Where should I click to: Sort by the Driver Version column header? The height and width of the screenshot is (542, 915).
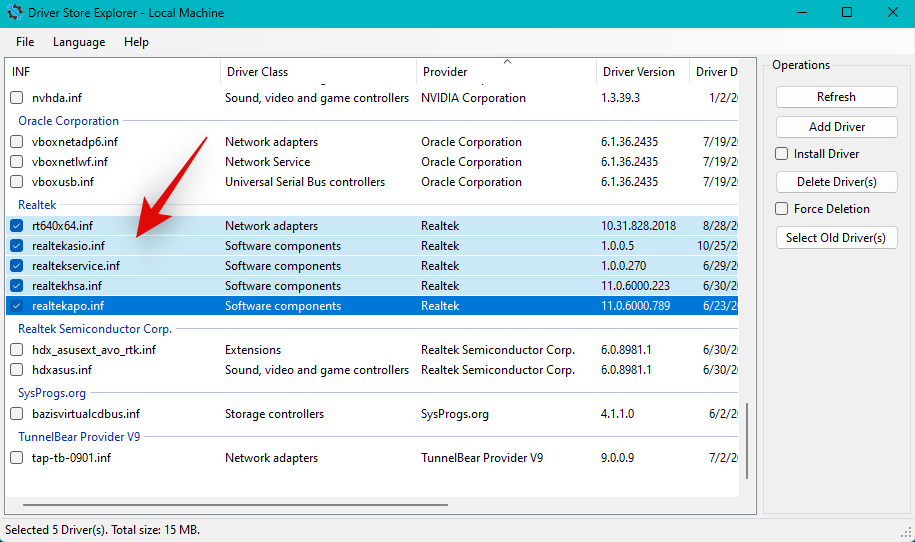(x=638, y=72)
